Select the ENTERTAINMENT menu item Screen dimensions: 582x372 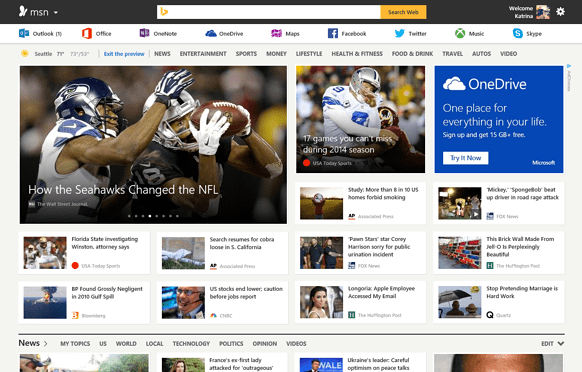coord(203,54)
